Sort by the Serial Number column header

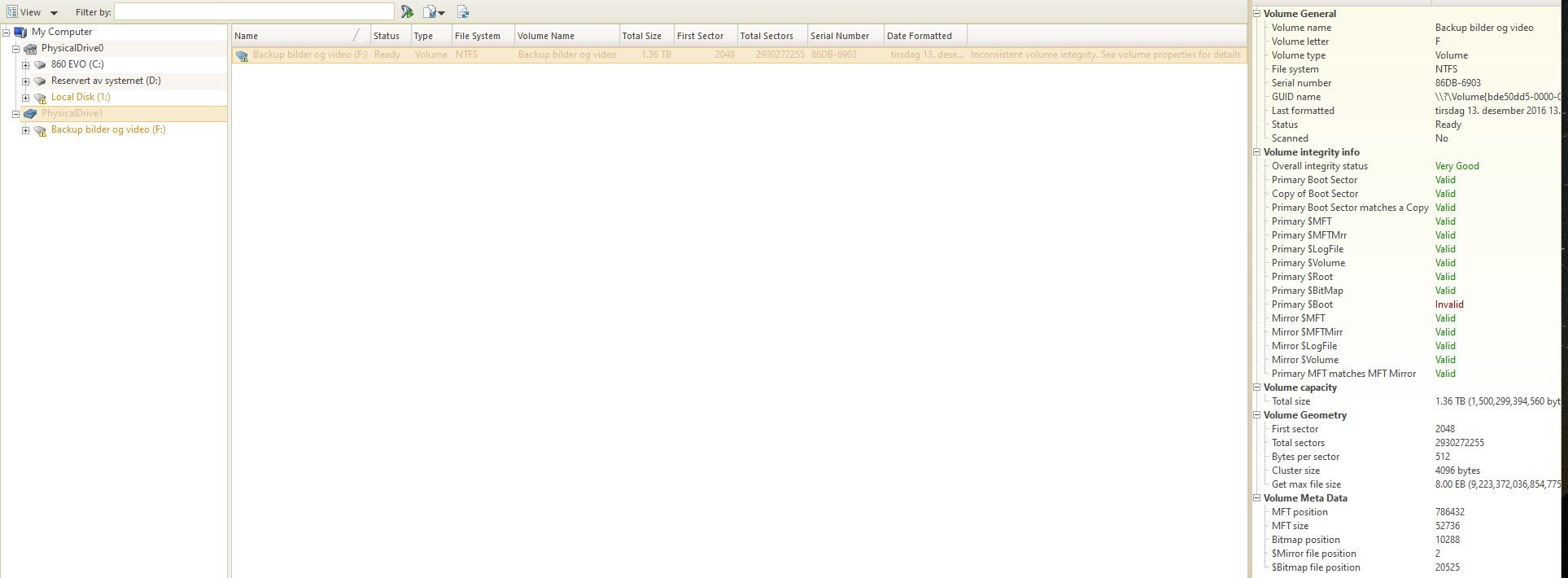[x=845, y=36]
